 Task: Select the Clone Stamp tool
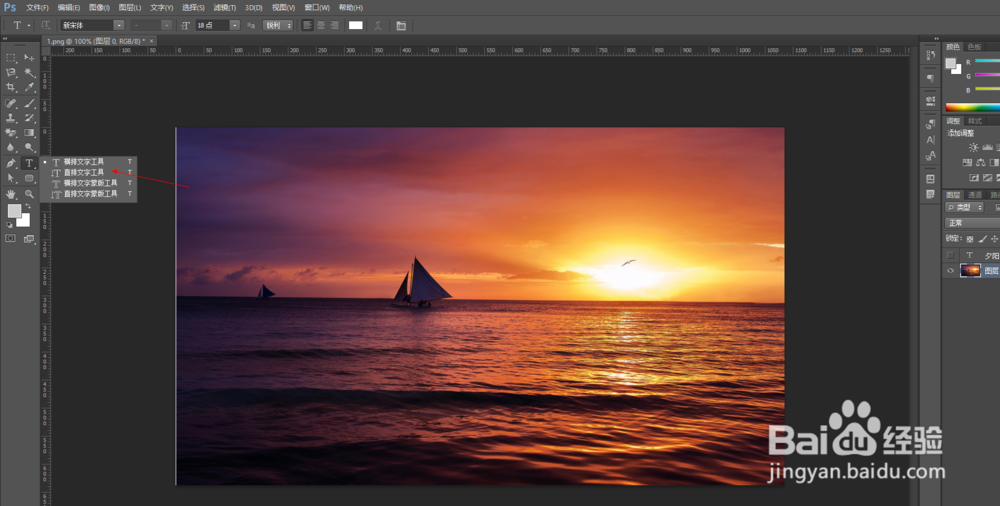11,118
